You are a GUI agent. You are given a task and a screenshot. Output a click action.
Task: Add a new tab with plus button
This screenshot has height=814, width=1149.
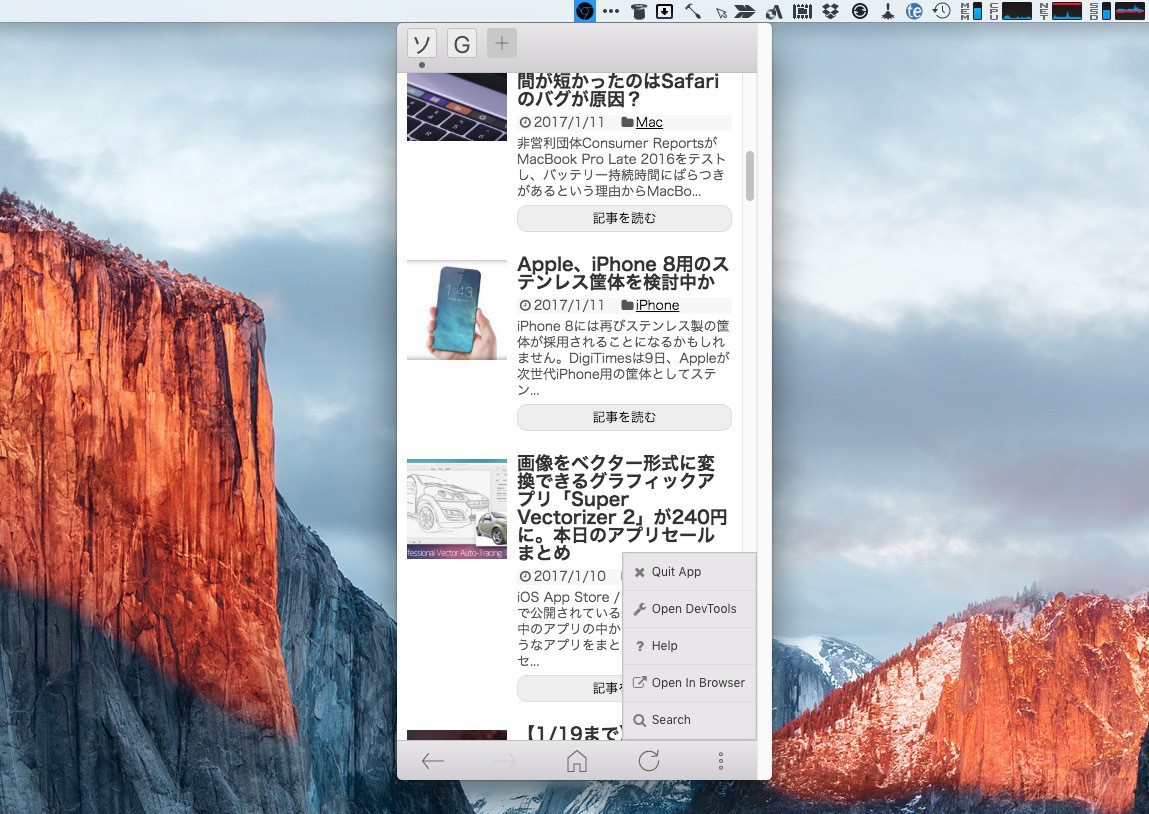pos(502,43)
